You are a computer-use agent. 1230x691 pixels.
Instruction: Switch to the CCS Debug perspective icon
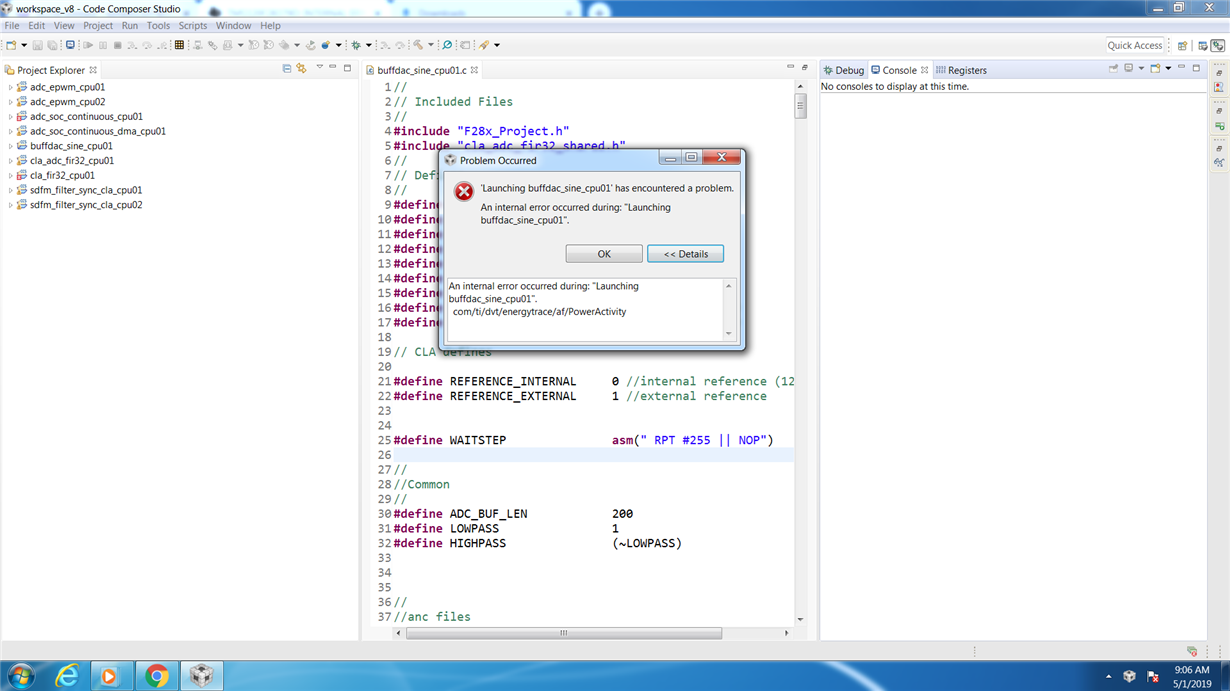click(1218, 45)
